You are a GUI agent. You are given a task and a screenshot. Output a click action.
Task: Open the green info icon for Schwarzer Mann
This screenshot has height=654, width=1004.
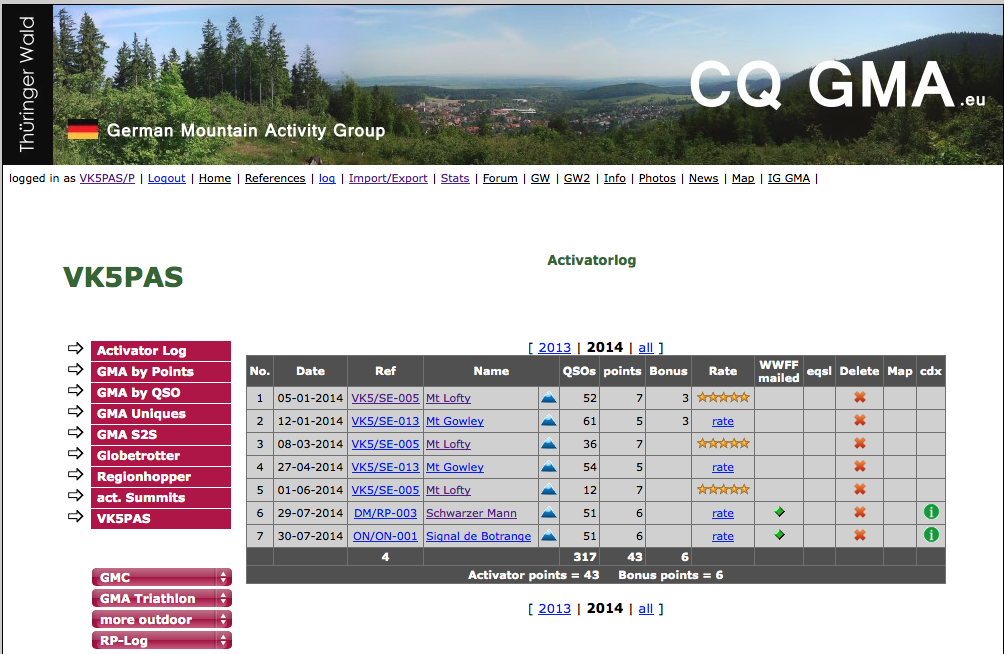[x=931, y=512]
